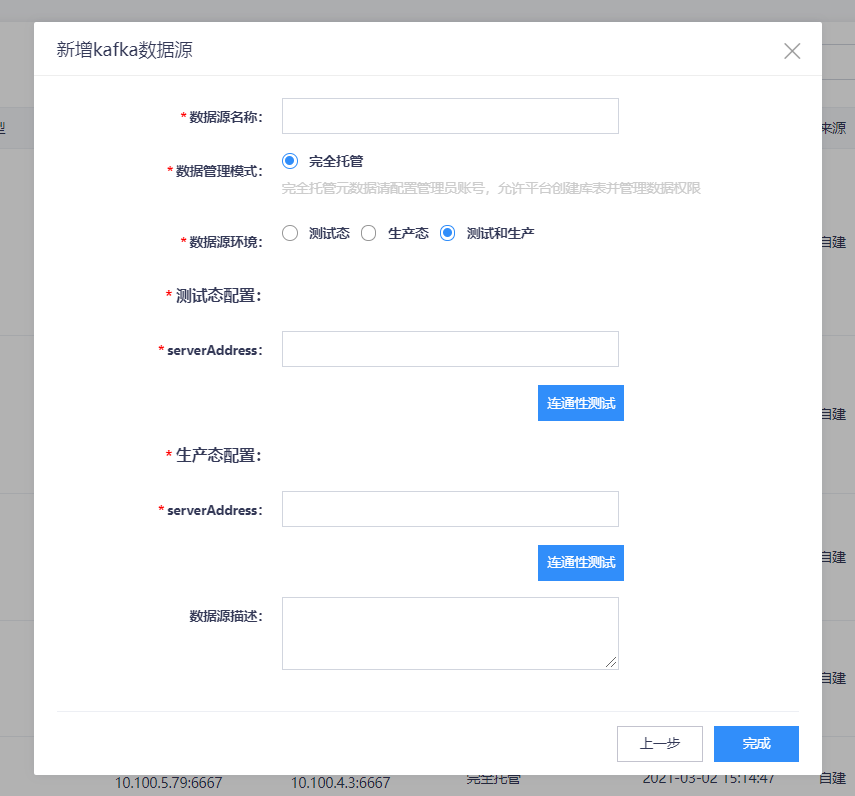This screenshot has height=796, width=855.
Task: Click the 完成 button
Action: point(756,744)
